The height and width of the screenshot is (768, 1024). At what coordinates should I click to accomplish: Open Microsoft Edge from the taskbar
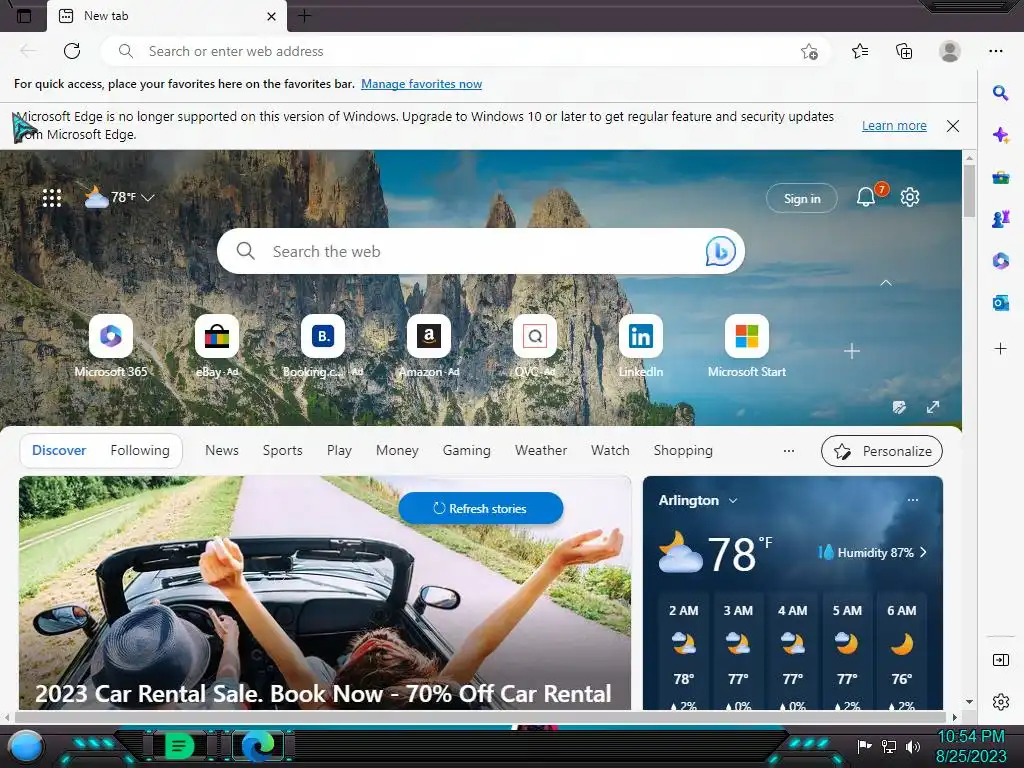(259, 746)
